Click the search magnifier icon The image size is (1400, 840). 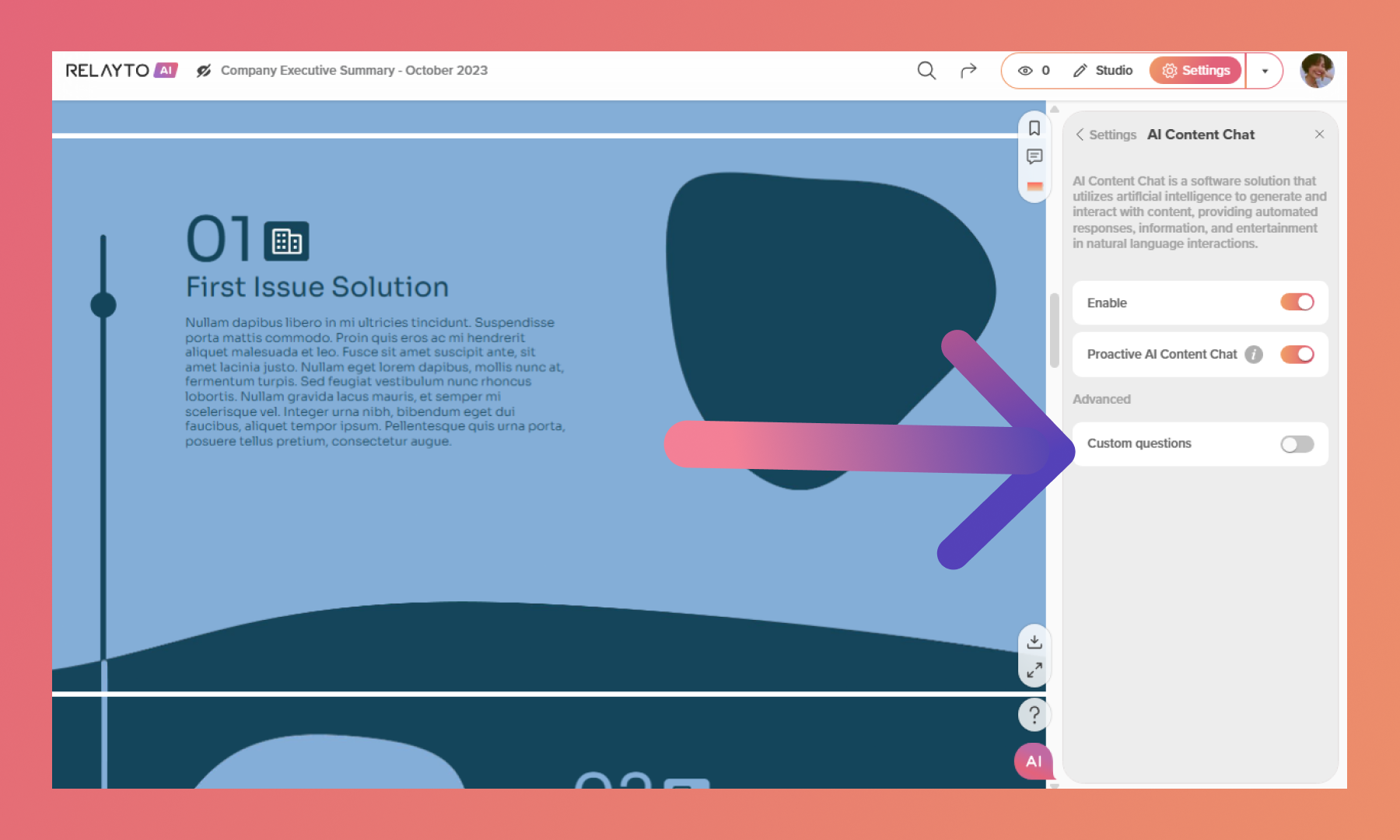click(926, 71)
